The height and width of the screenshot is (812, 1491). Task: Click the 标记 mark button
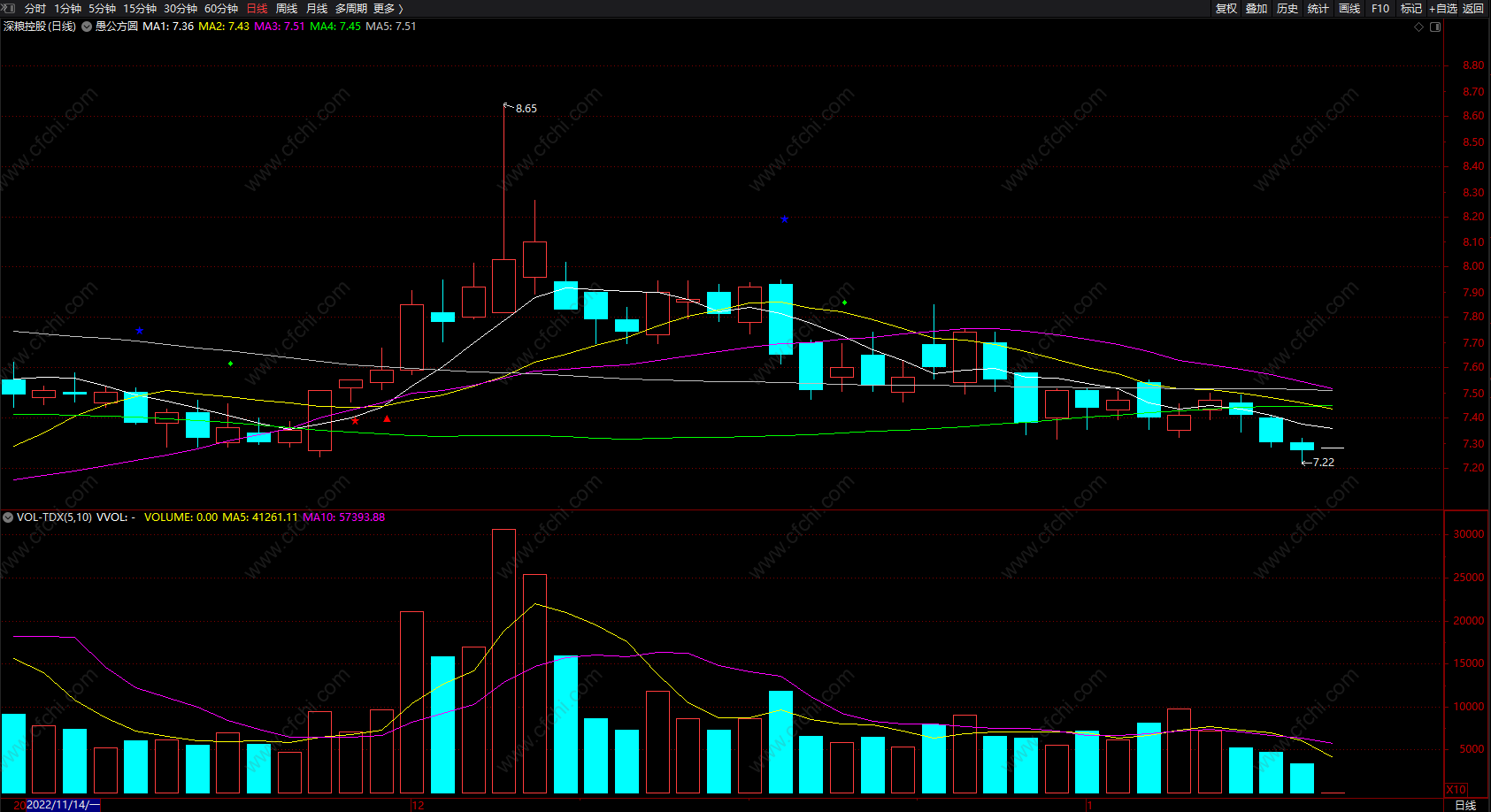[1411, 9]
